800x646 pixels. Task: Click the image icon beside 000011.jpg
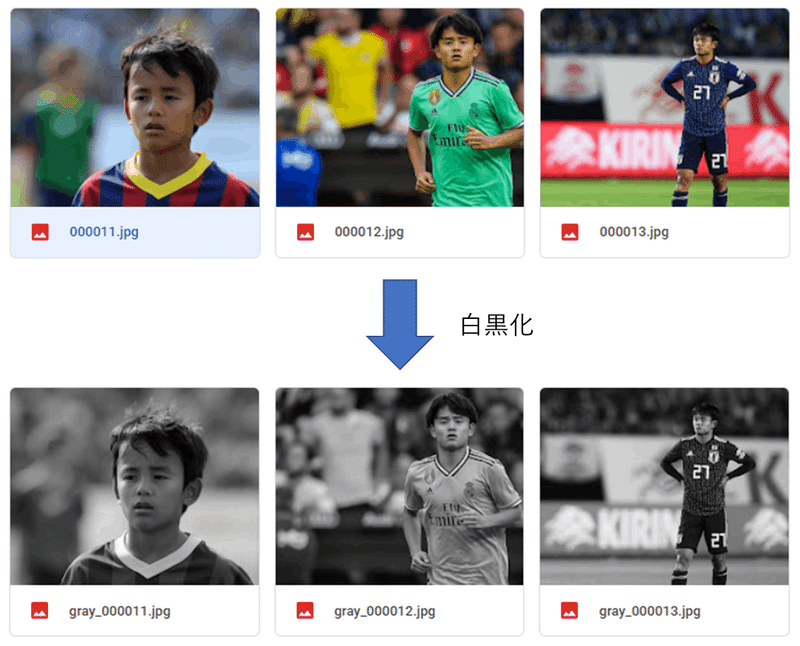[40, 232]
